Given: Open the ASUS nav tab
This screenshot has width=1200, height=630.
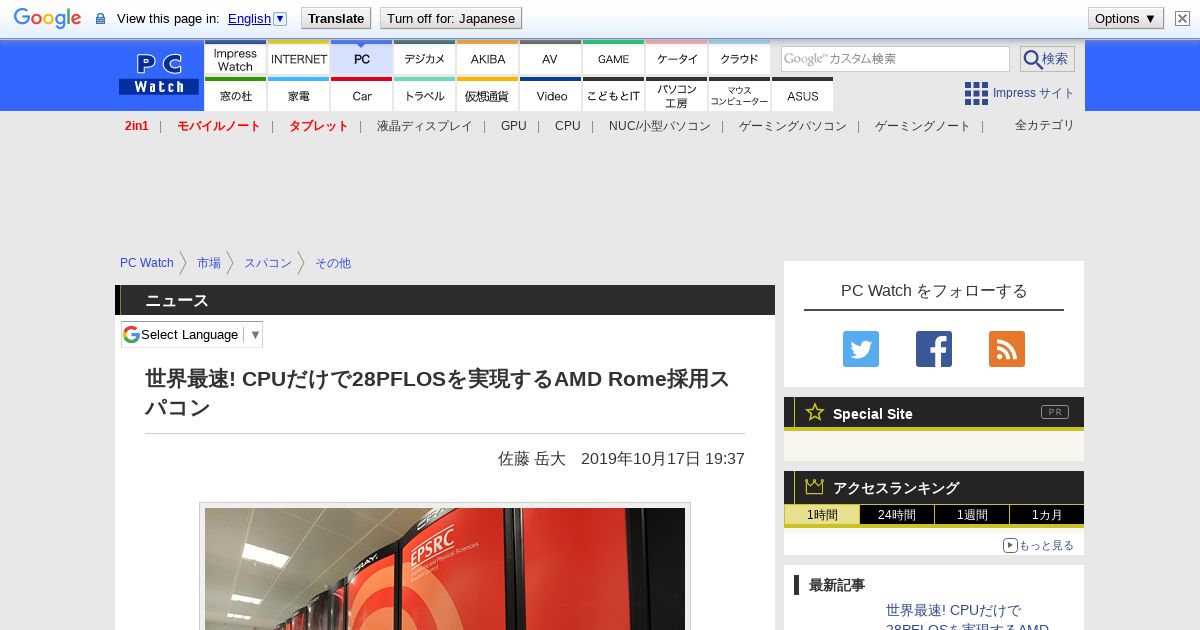Looking at the screenshot, I should point(803,95).
